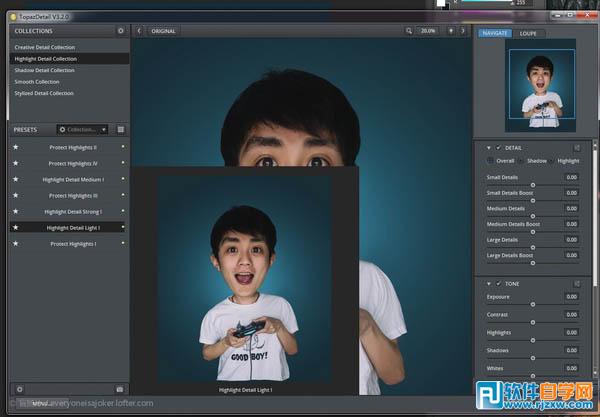Click the ORIGINAL view button
Viewport: 600px width, 417px height.
pos(163,31)
